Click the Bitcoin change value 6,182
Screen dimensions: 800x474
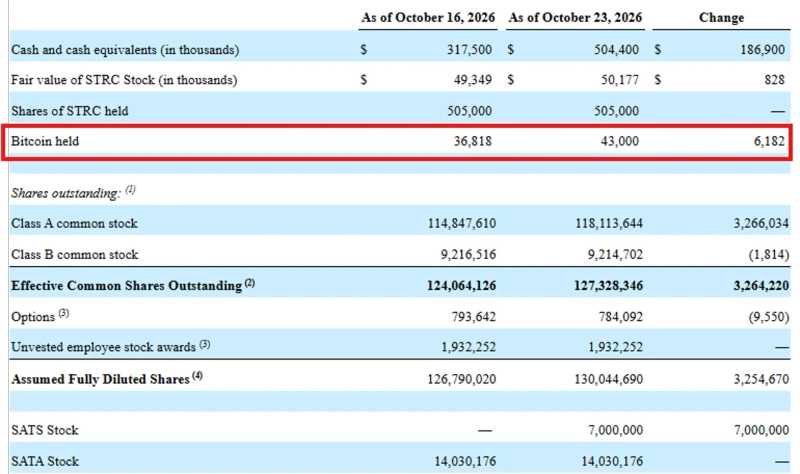[x=769, y=141]
